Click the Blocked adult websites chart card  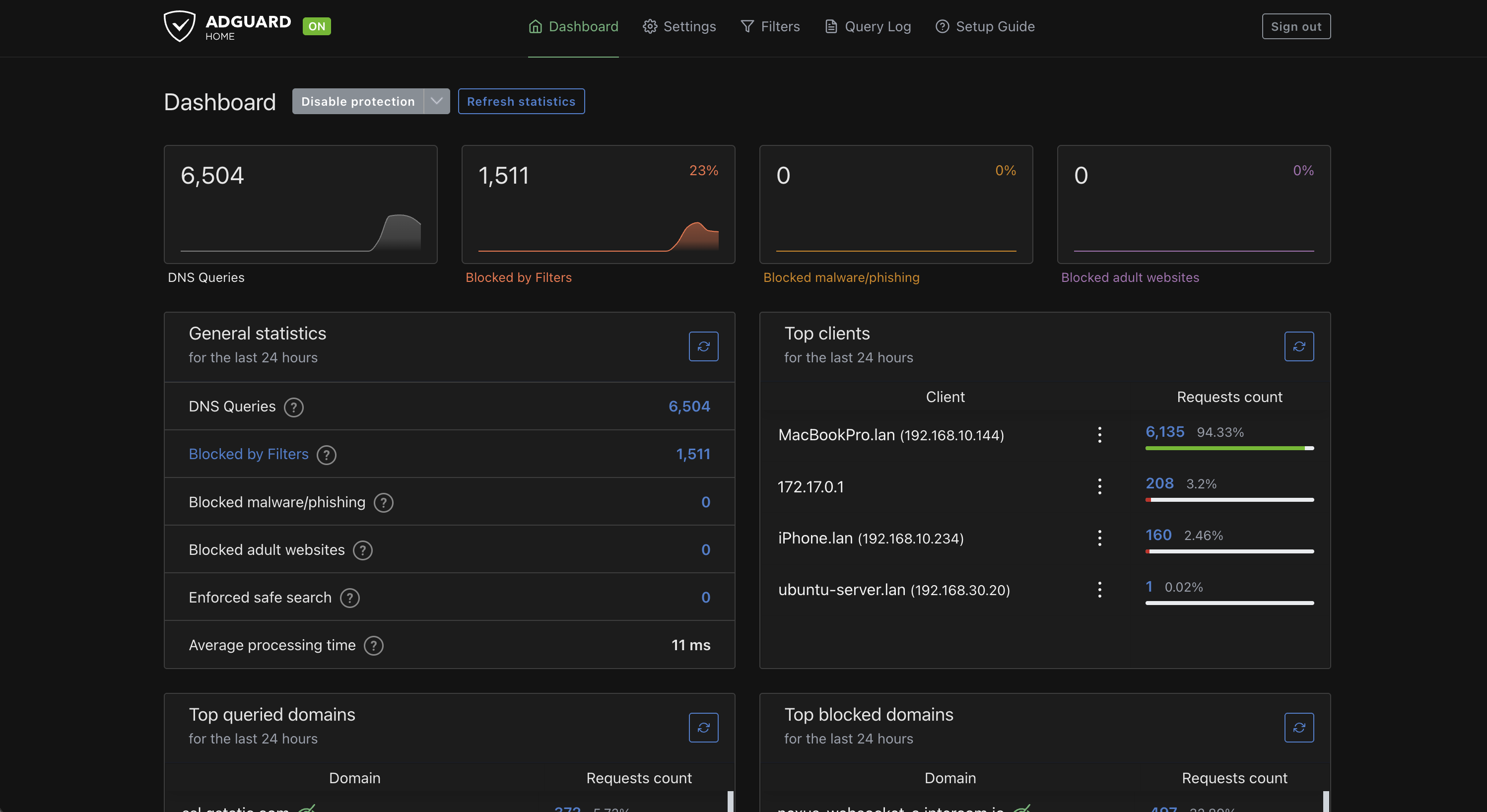1194,204
